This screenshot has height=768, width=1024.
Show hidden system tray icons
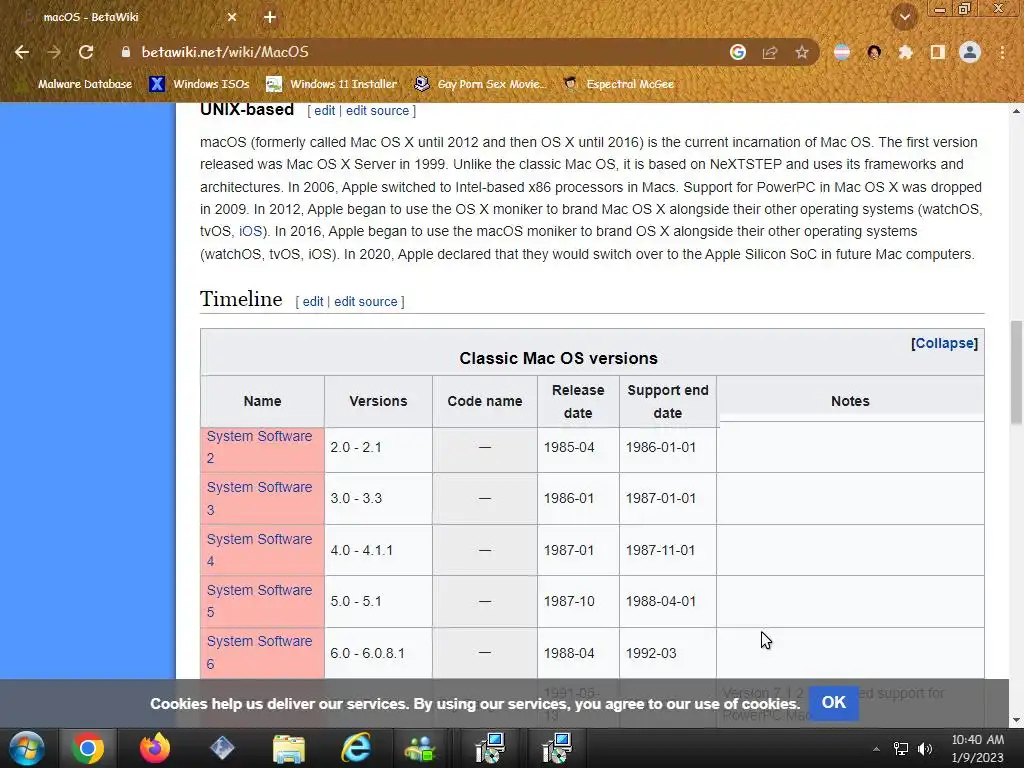point(876,749)
